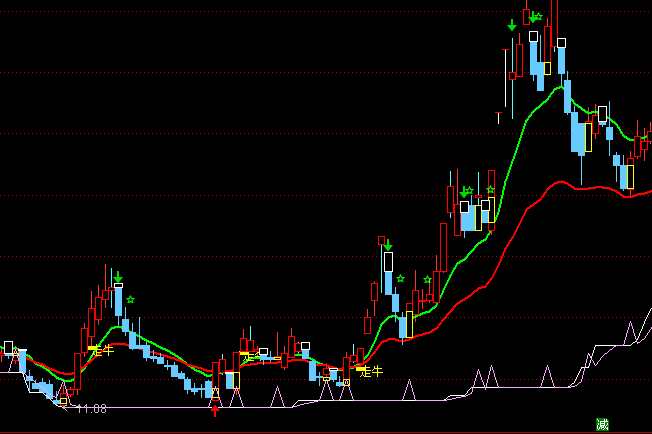Click the red up arrow at chart bottom
The height and width of the screenshot is (434, 652).
click(215, 409)
